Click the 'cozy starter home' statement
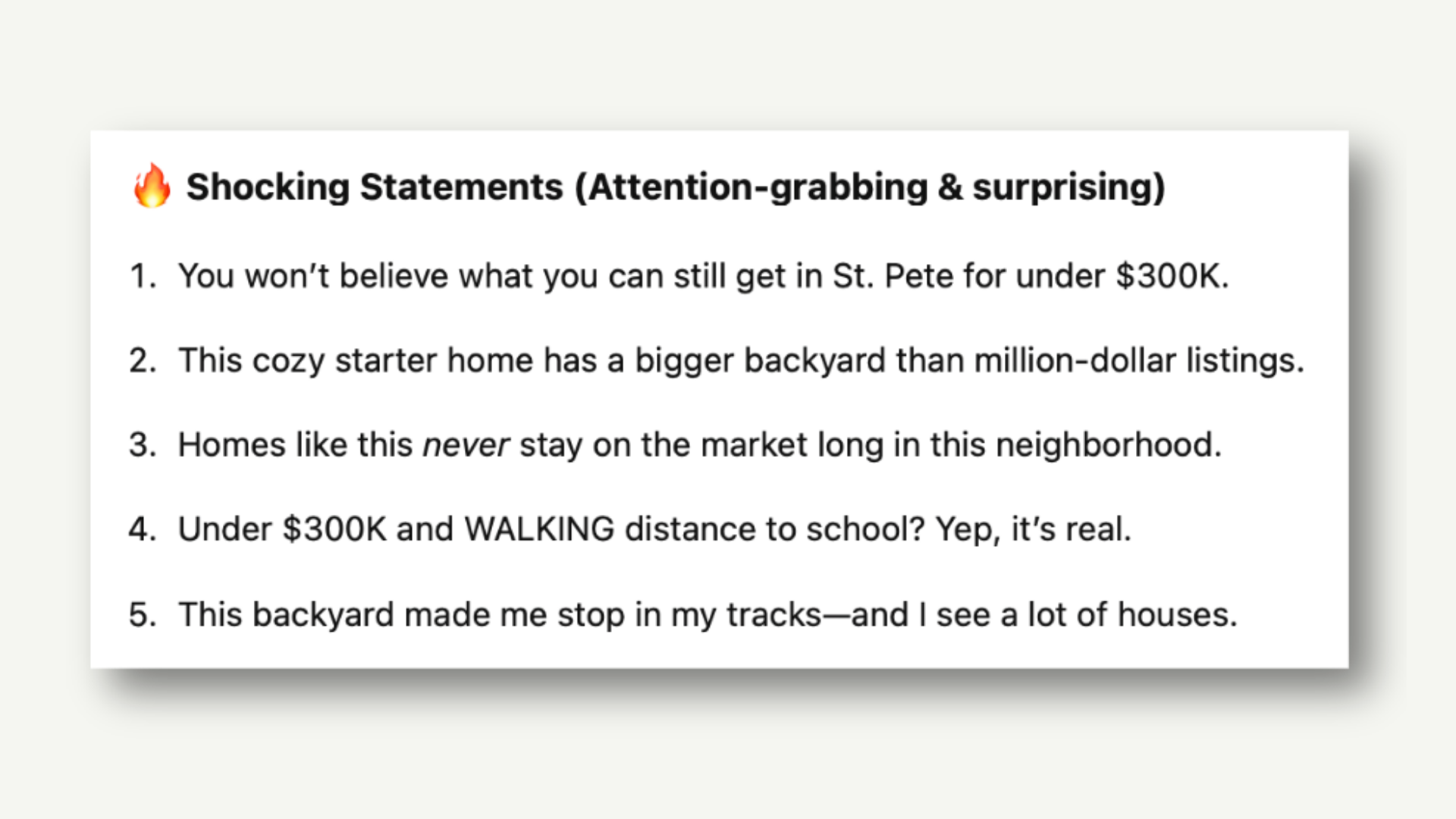 (741, 360)
